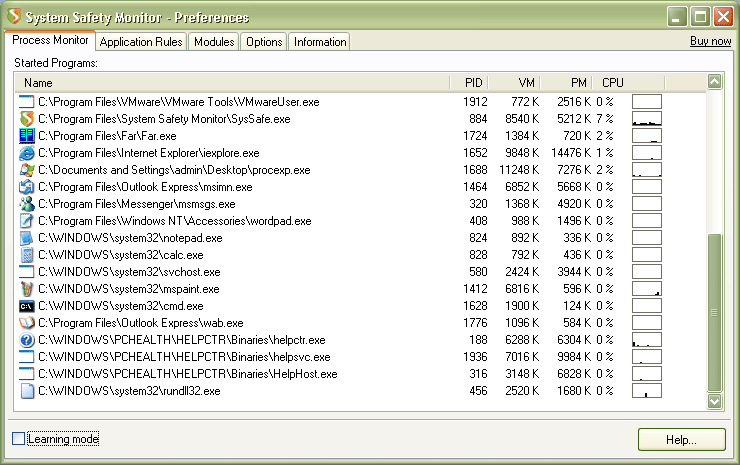Maximize the Preferences window
The width and height of the screenshot is (740, 465).
coord(700,17)
